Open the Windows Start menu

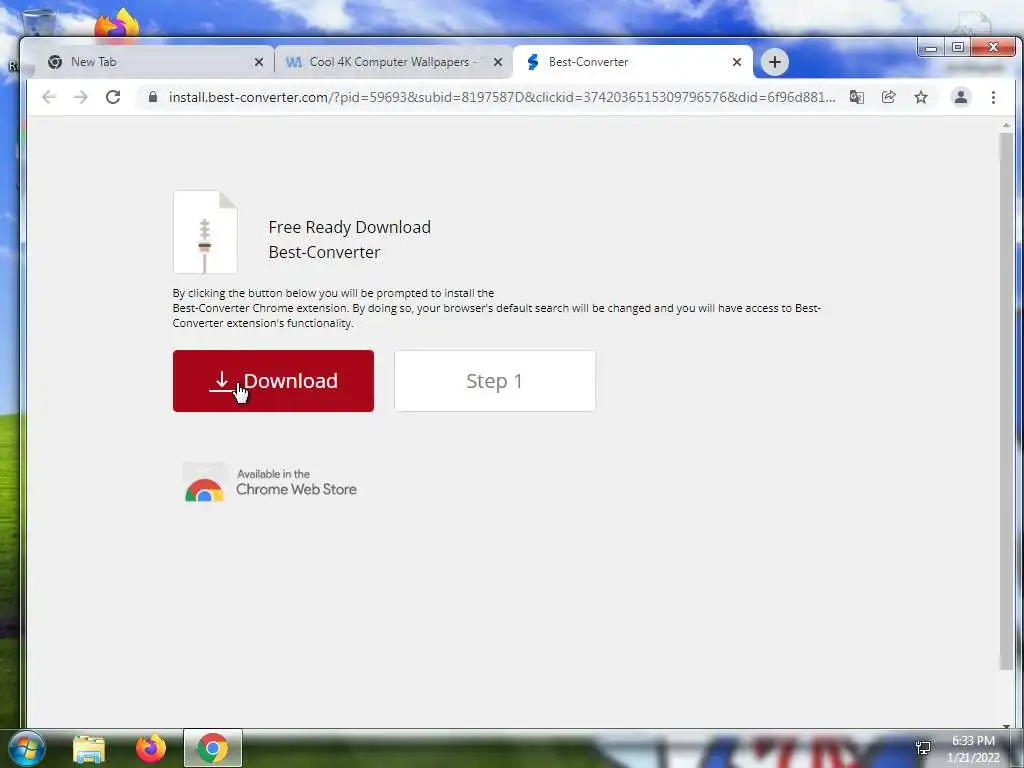[26, 748]
